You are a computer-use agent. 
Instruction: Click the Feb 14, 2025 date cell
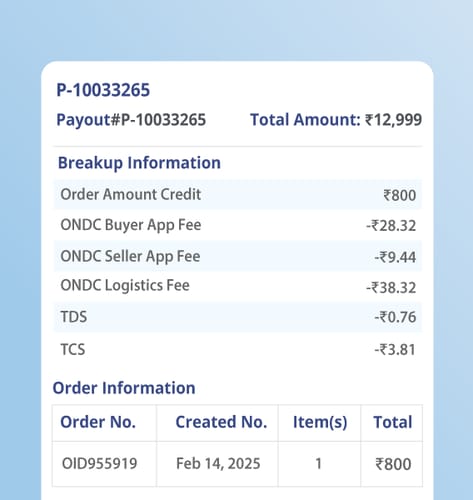pyautogui.click(x=218, y=464)
